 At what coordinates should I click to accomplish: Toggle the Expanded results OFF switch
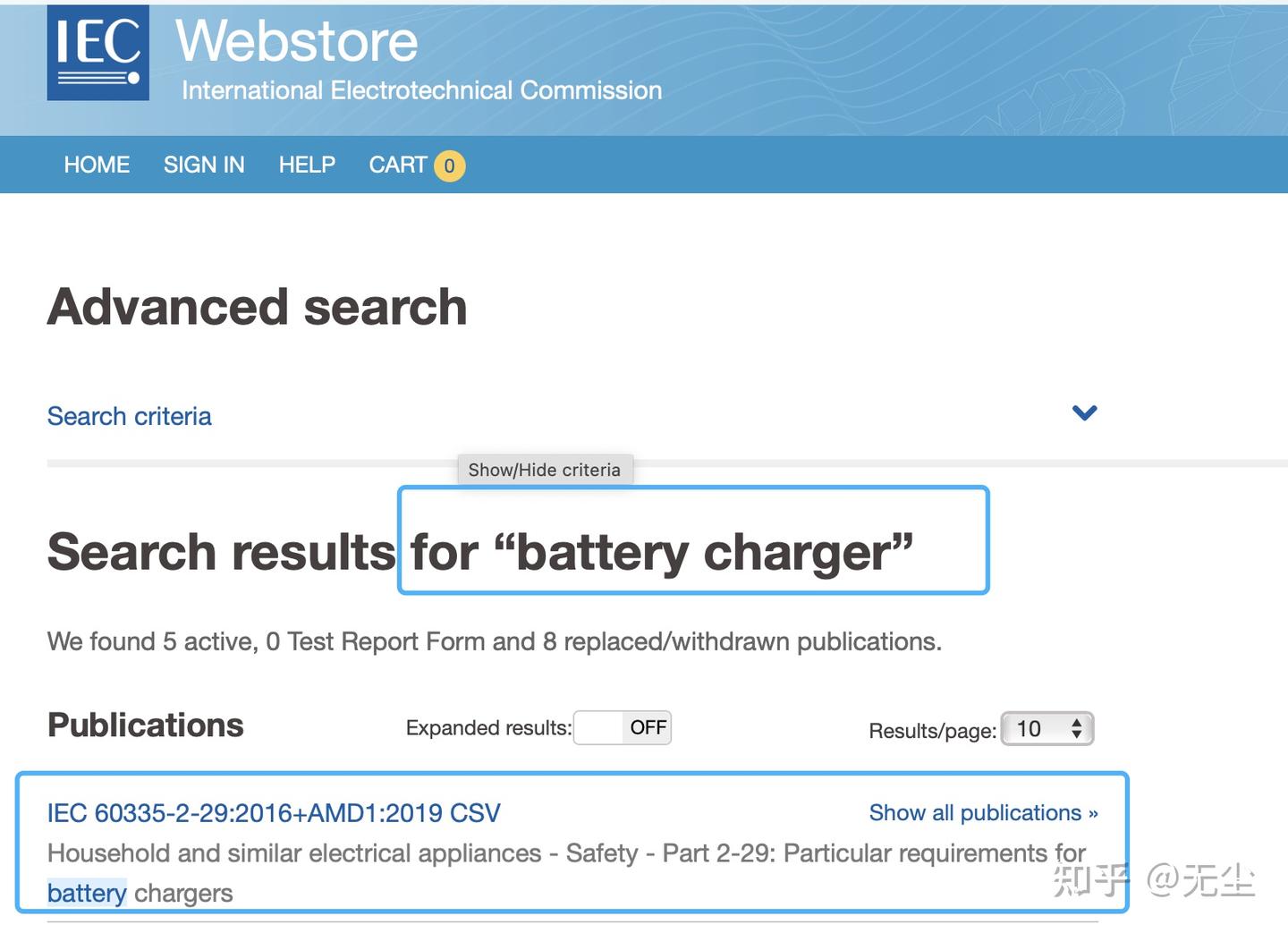[x=623, y=727]
